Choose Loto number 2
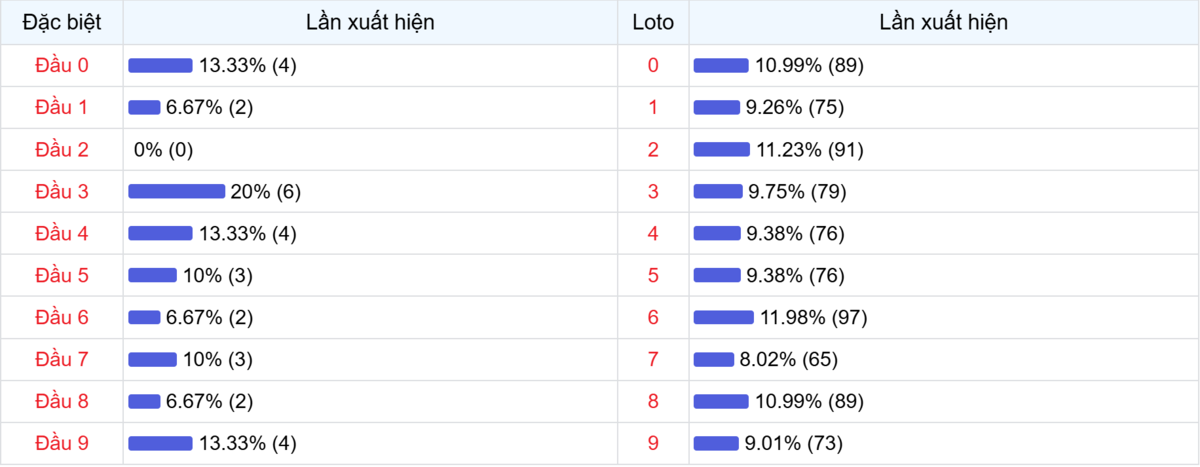The image size is (1200, 467). point(653,149)
